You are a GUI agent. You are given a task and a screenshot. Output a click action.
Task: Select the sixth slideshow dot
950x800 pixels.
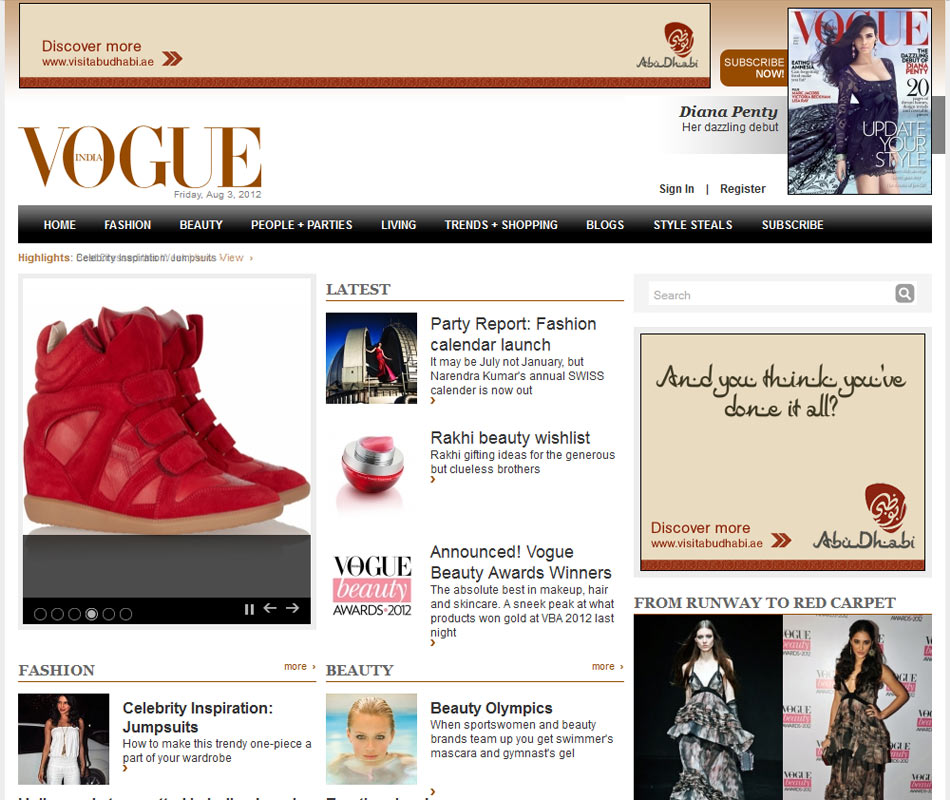(x=126, y=614)
